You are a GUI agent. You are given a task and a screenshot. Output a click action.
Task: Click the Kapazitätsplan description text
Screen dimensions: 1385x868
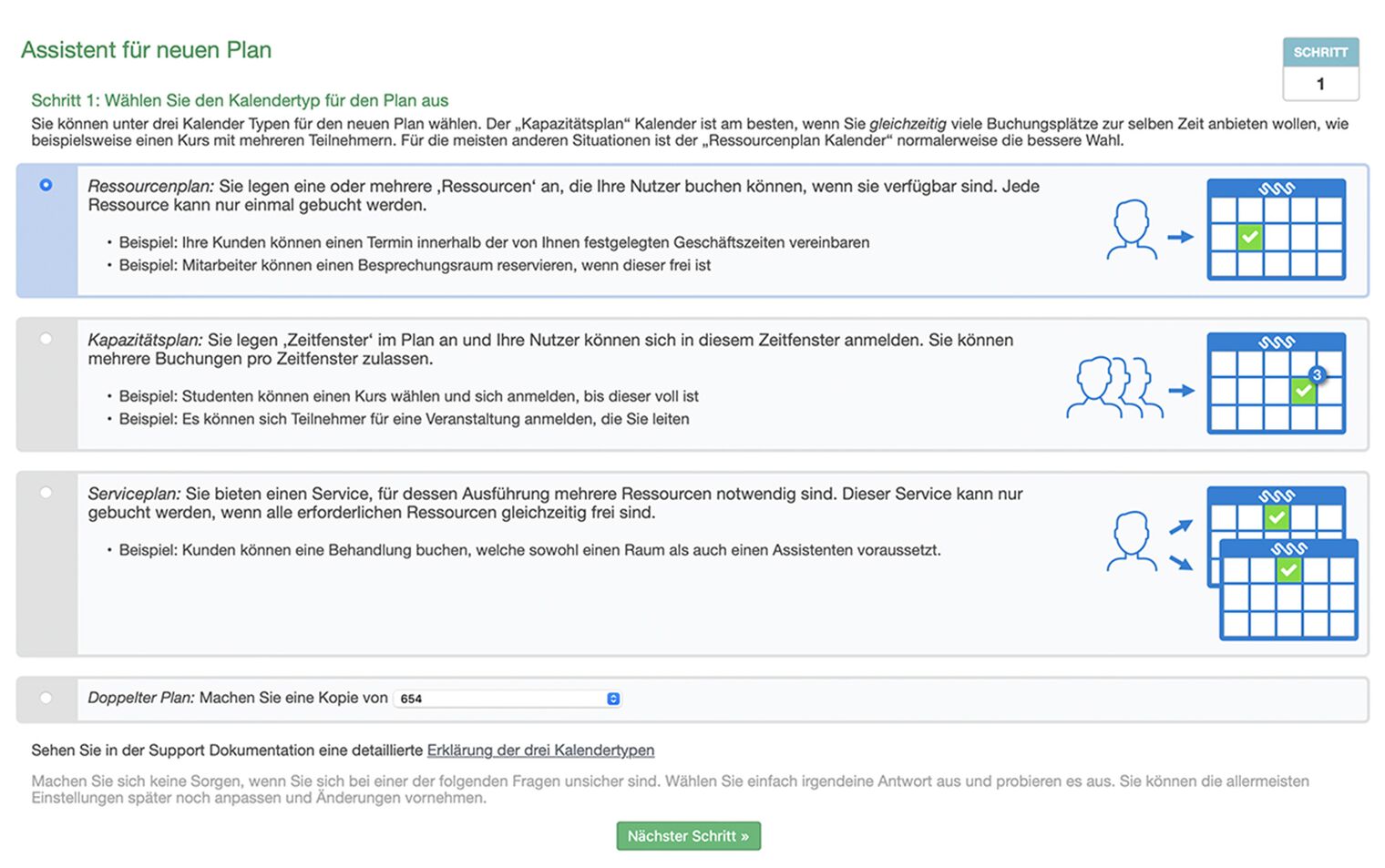pos(550,349)
